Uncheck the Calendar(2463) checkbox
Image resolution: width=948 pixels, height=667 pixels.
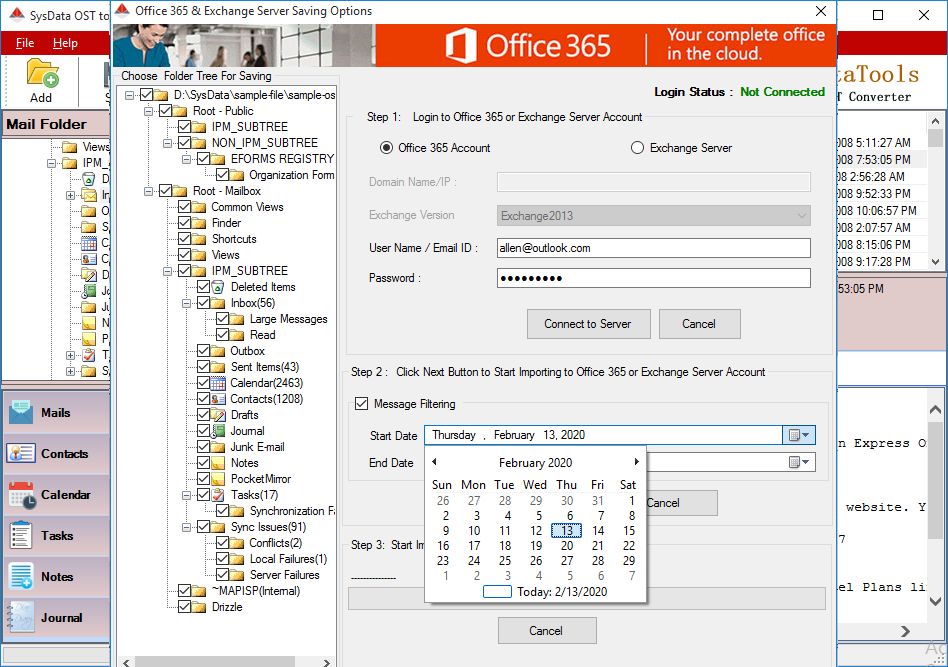coord(203,383)
